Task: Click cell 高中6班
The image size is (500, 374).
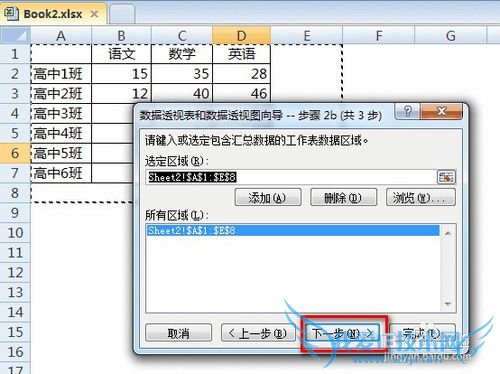Action: 61,173
